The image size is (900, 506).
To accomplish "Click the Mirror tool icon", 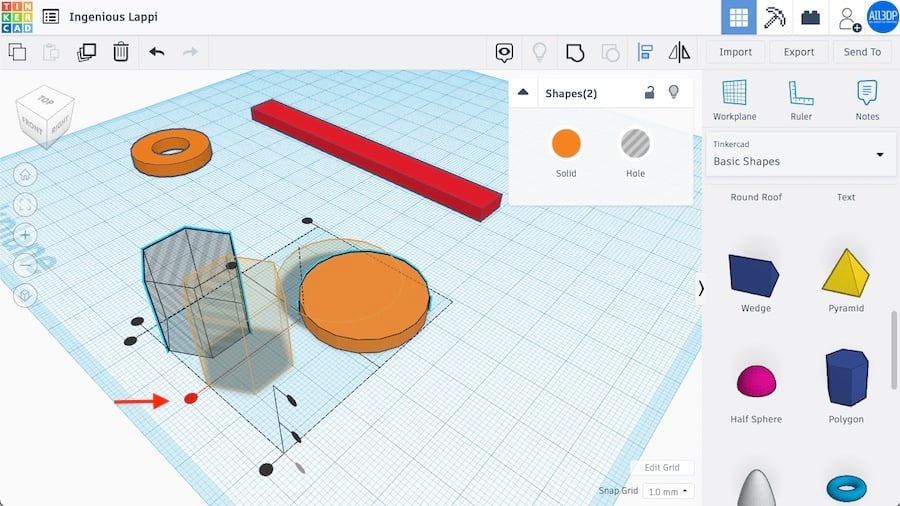I will [x=679, y=52].
